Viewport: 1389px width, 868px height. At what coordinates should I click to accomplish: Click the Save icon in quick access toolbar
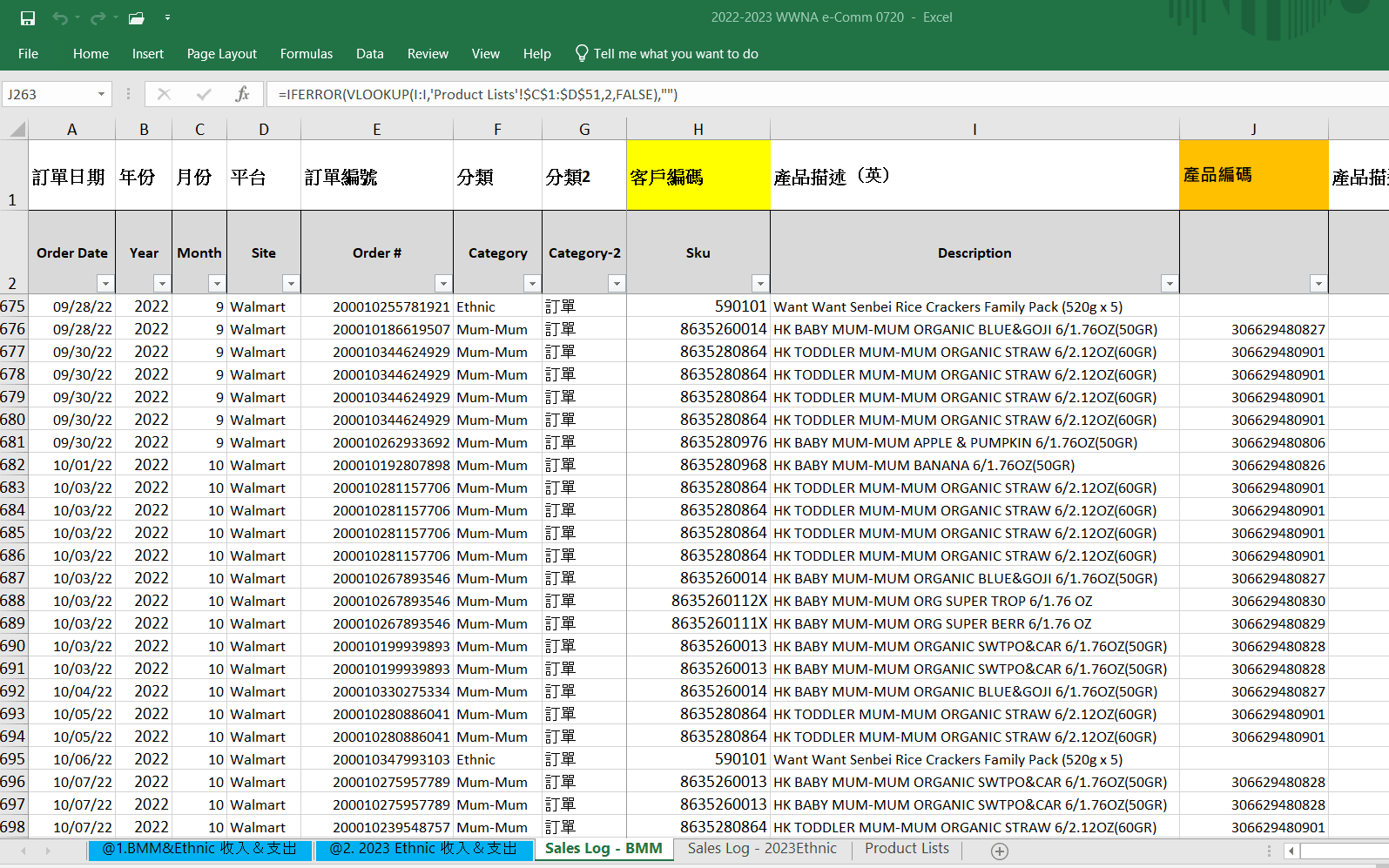point(28,17)
